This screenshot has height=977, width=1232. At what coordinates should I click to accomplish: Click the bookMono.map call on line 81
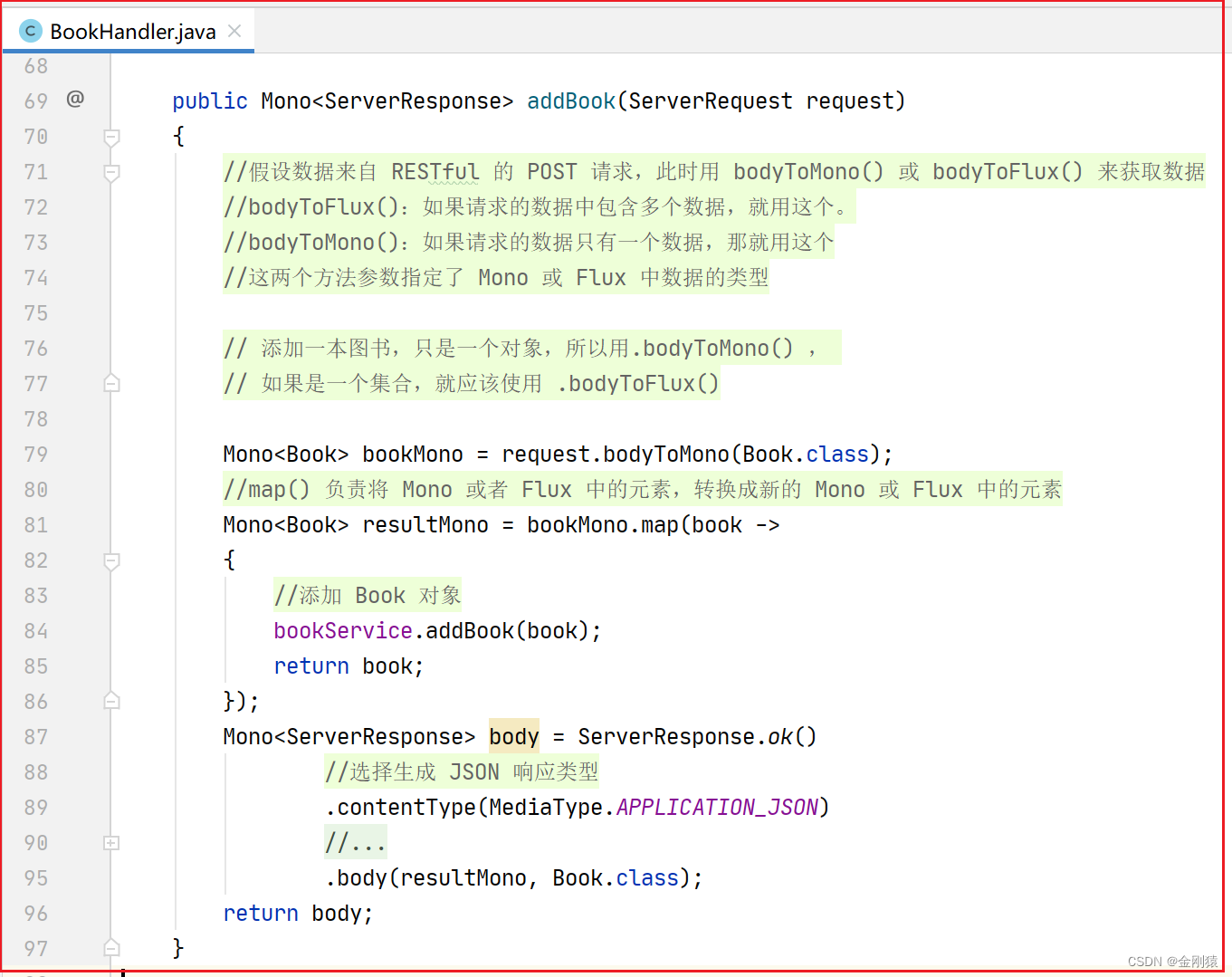[x=603, y=525]
